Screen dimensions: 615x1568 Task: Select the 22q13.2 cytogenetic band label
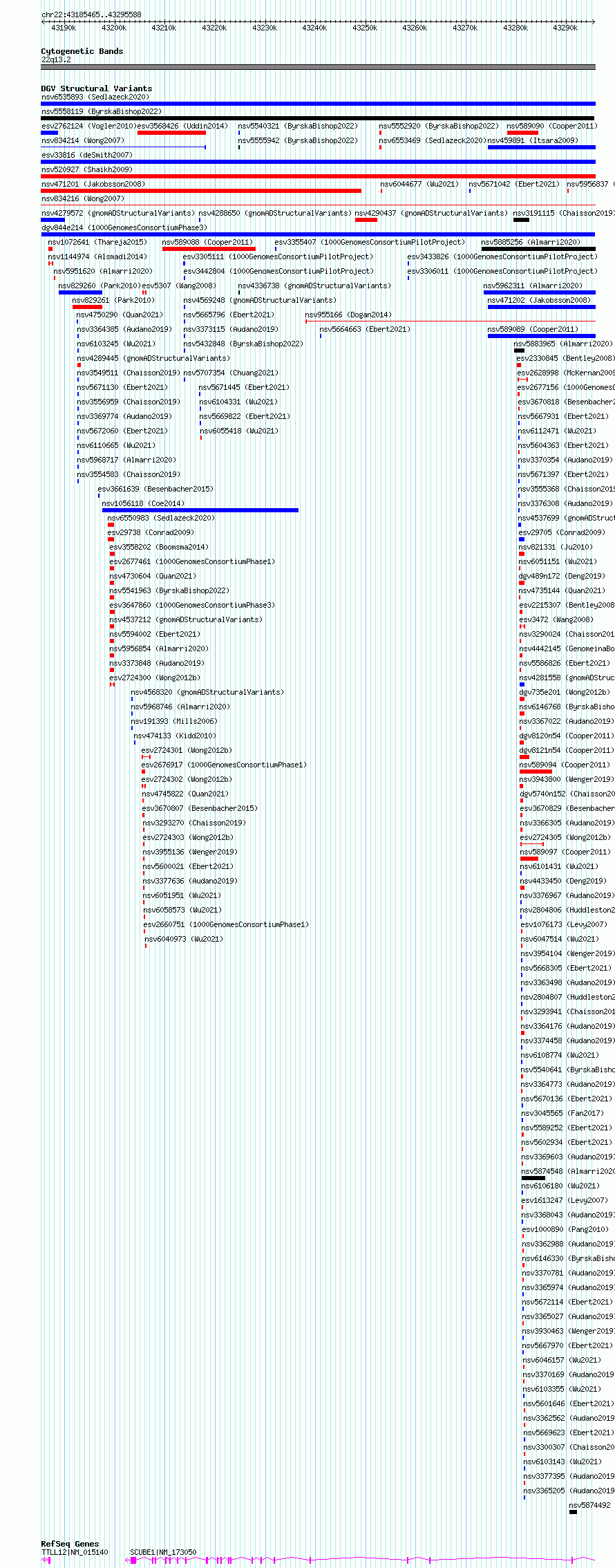coord(56,59)
